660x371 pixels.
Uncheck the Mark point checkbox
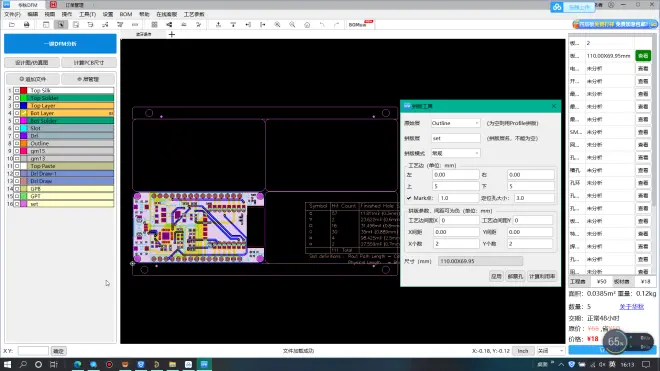point(409,198)
